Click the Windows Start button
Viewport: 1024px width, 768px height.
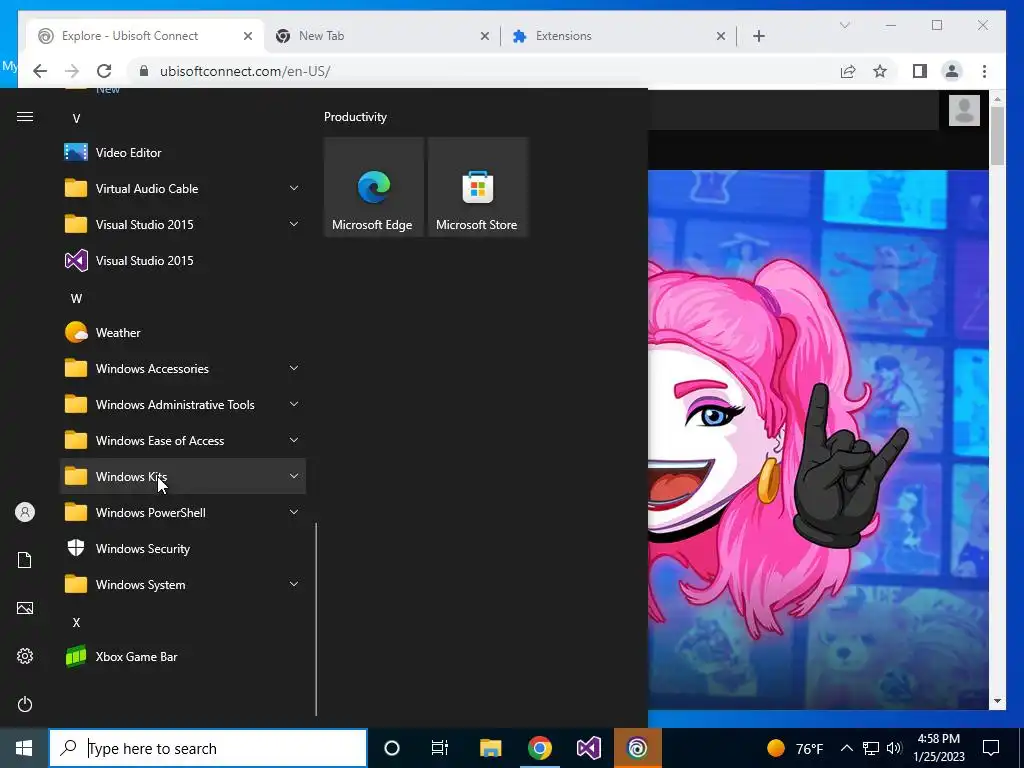coord(24,748)
